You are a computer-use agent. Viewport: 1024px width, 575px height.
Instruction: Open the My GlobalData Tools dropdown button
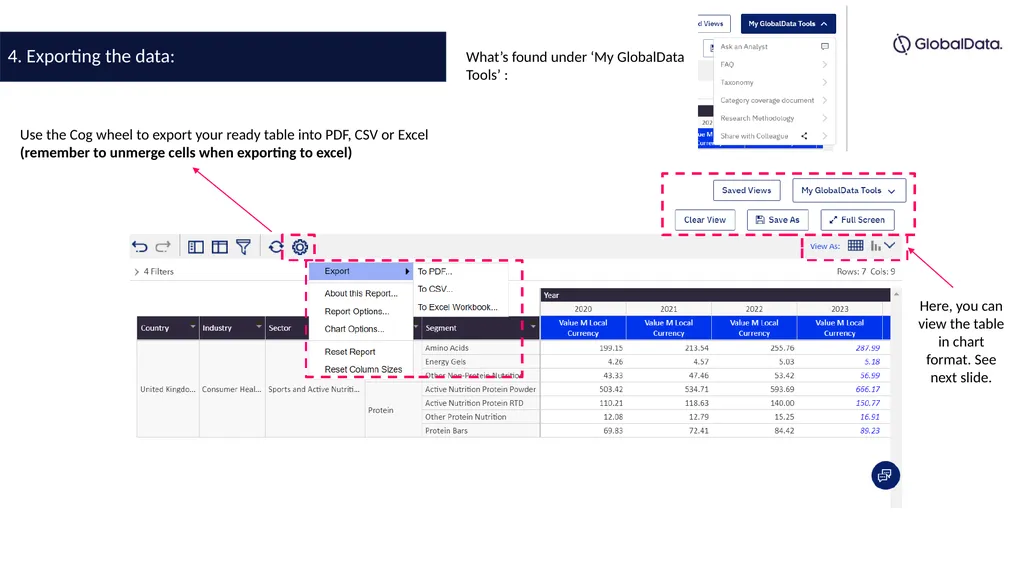coord(849,190)
